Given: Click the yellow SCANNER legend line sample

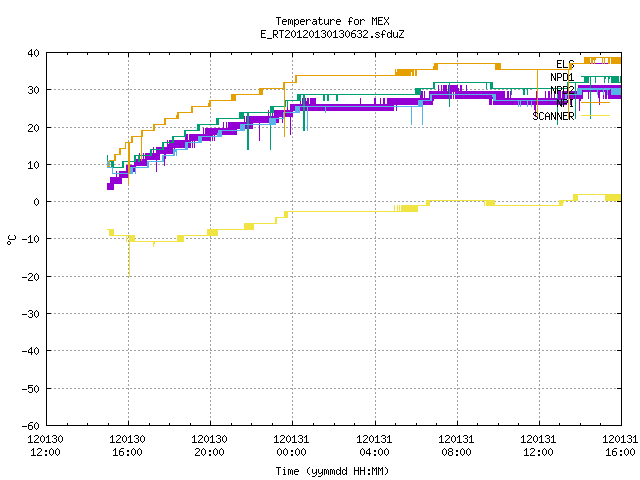Looking at the screenshot, I should click(595, 116).
